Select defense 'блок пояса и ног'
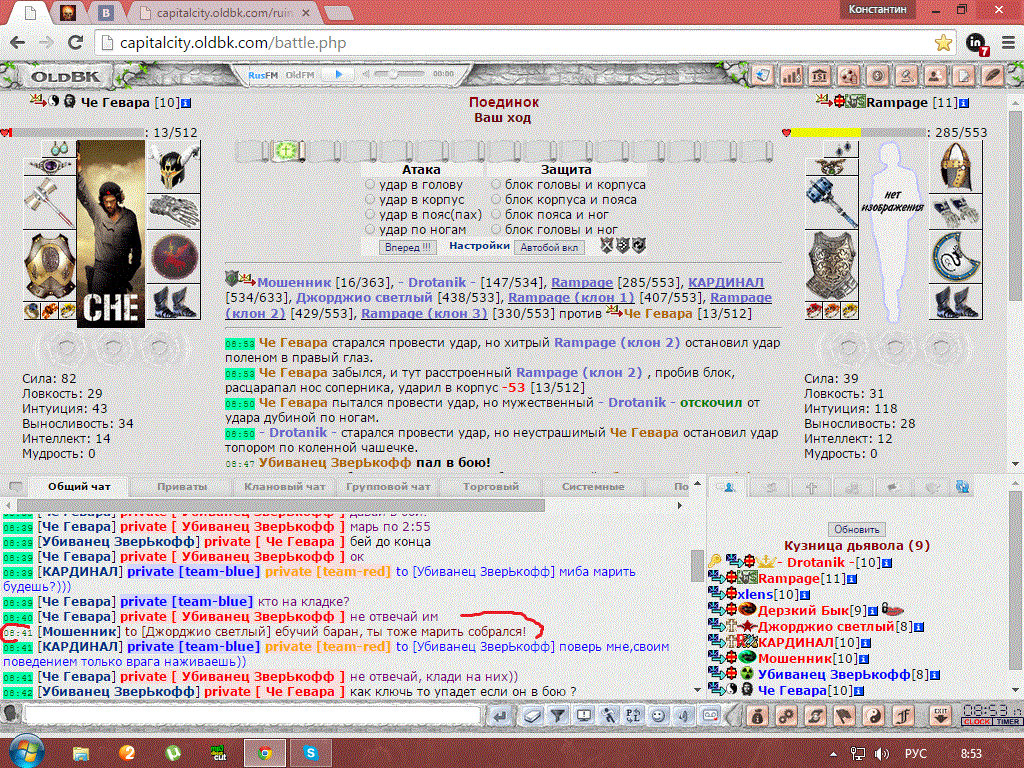Viewport: 1024px width, 768px height. tap(496, 215)
